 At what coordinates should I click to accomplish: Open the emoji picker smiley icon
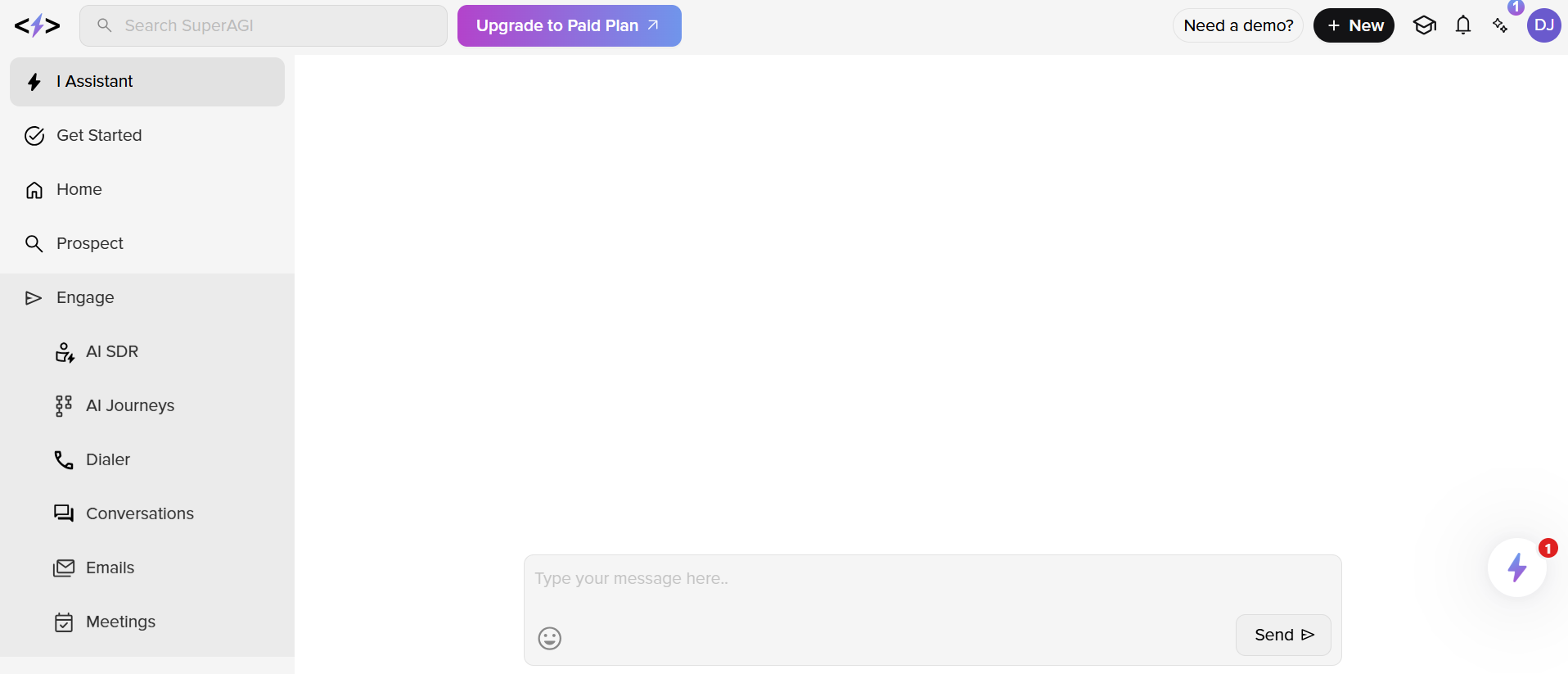(550, 638)
